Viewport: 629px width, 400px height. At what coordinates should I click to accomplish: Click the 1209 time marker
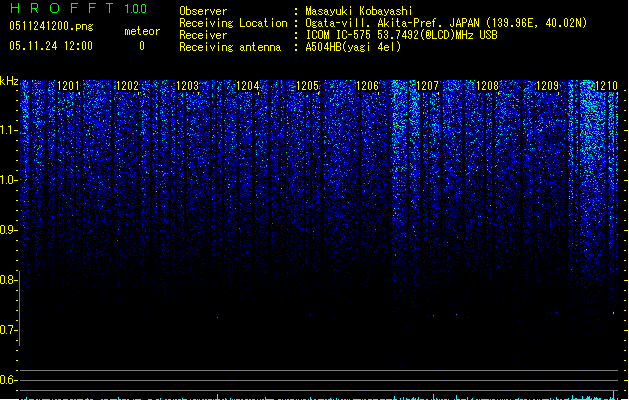pyautogui.click(x=547, y=86)
